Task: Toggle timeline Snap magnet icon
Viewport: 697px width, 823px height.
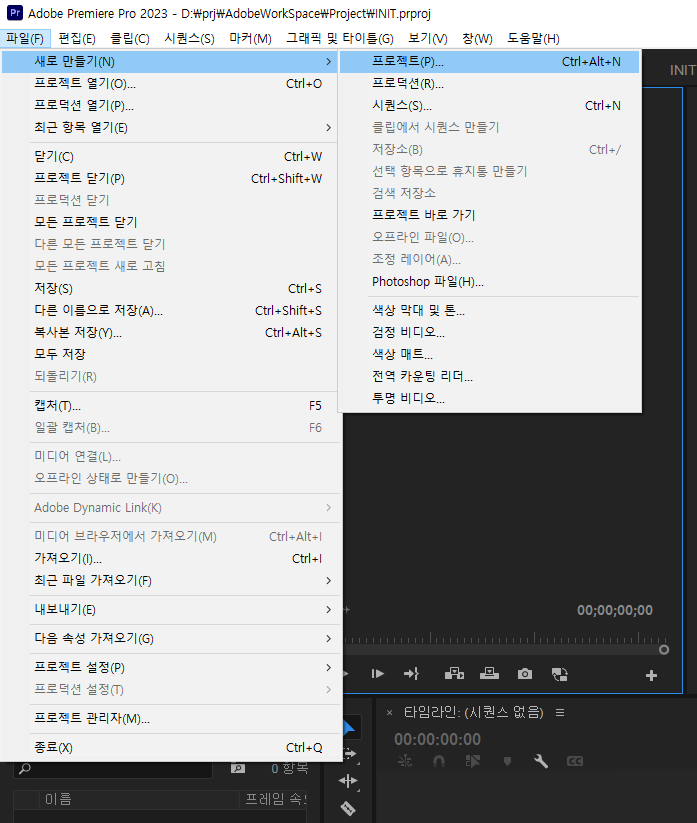Action: click(439, 761)
